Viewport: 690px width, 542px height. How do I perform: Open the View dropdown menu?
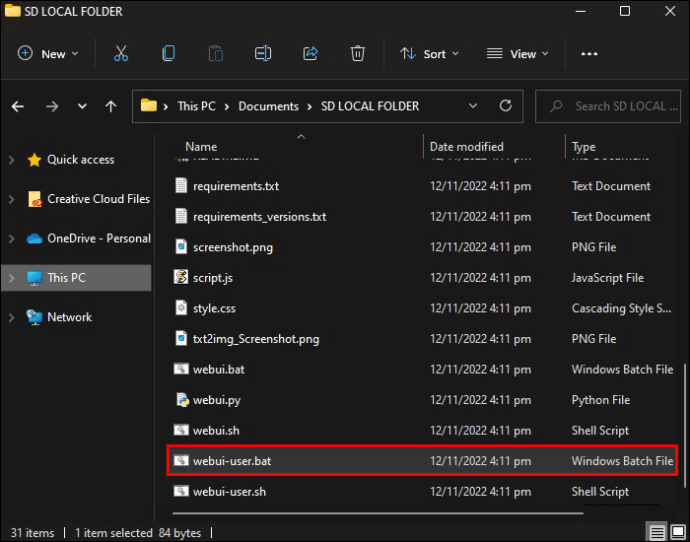(518, 54)
